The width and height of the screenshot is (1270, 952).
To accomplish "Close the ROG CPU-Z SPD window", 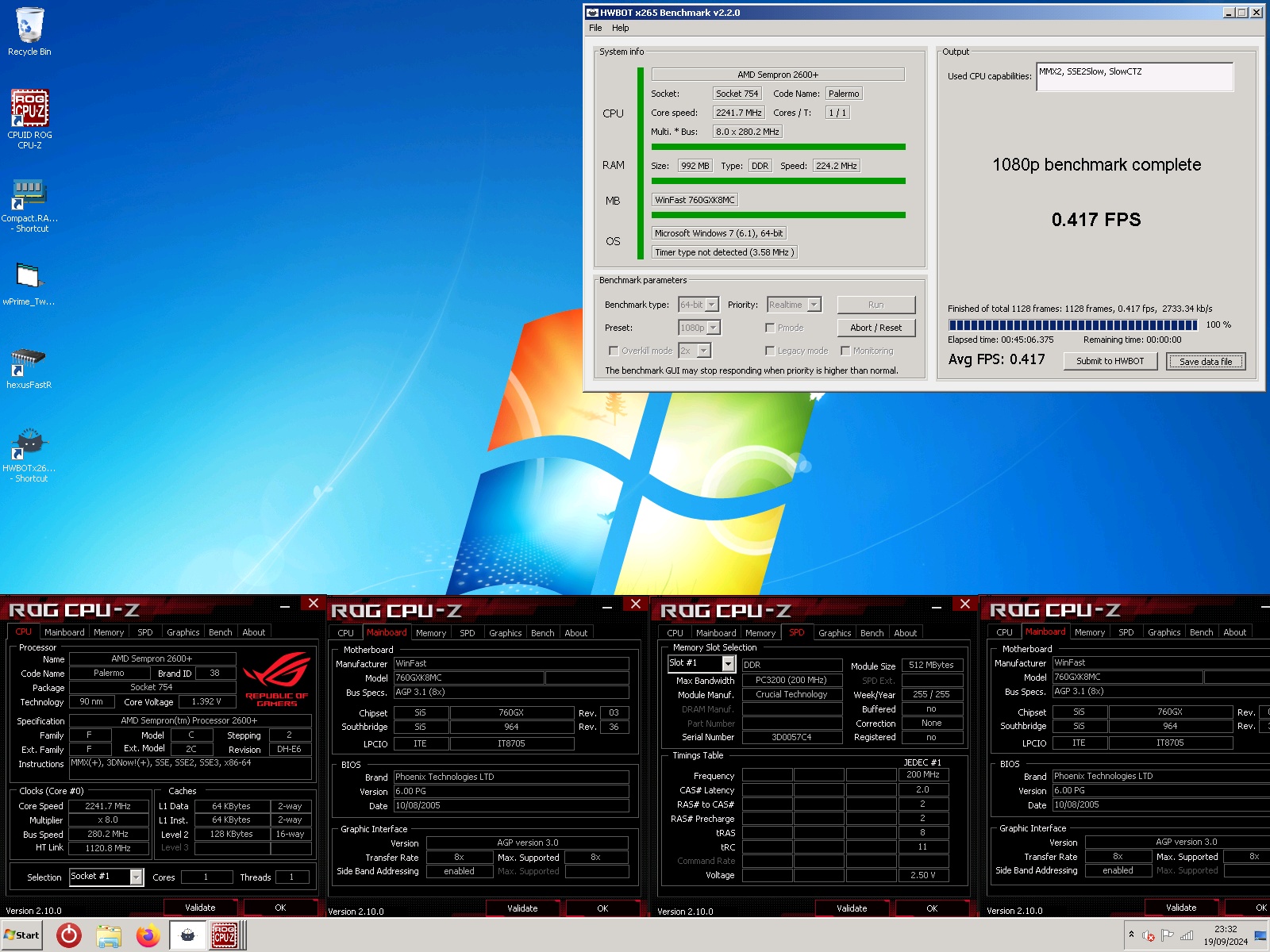I will tap(965, 605).
